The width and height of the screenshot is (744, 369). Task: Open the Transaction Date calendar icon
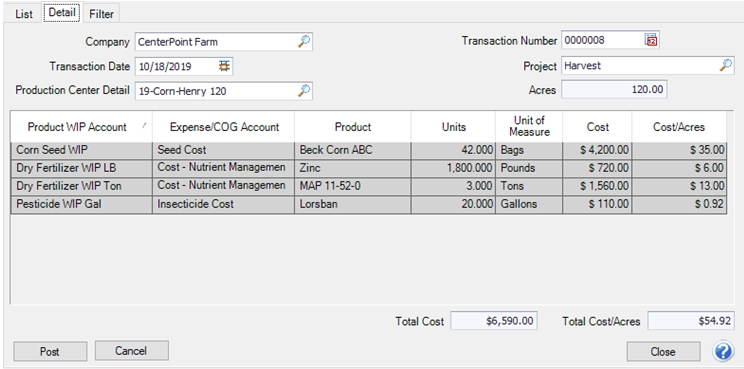224,66
